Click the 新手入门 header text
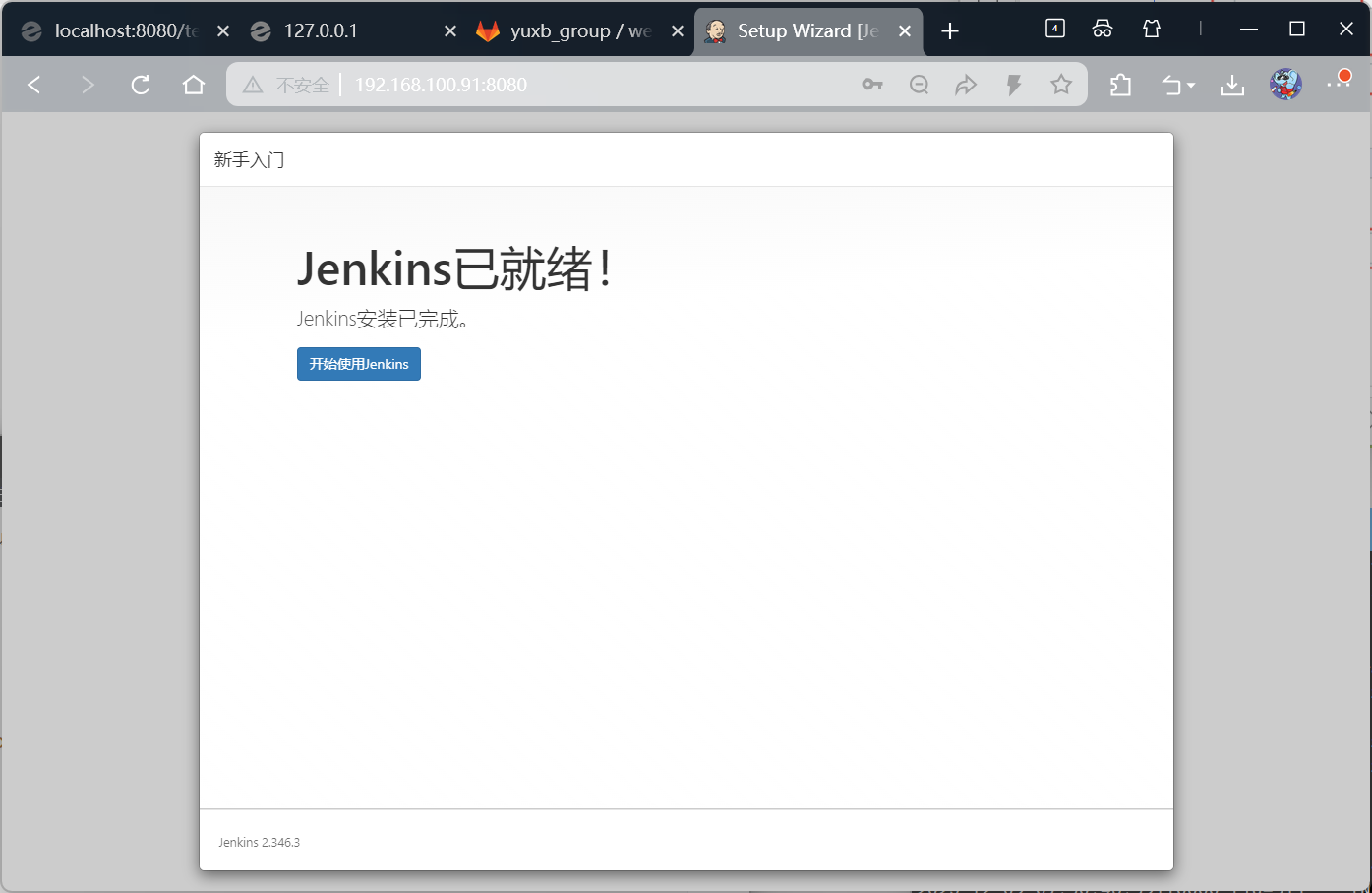Screen dimensions: 1372x893 tap(249, 160)
